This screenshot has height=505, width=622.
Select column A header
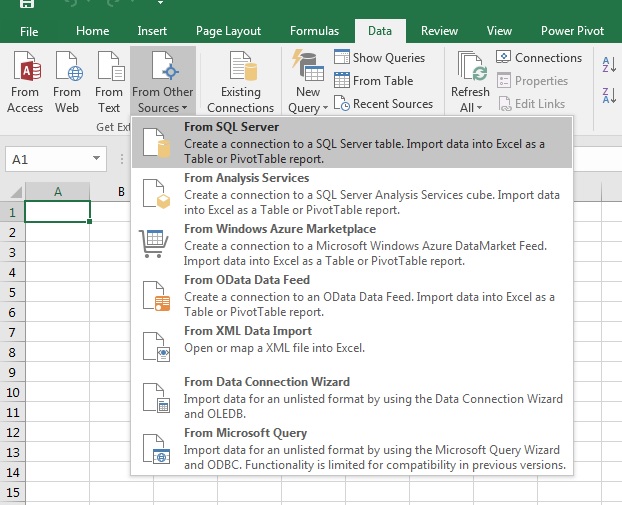tap(58, 192)
